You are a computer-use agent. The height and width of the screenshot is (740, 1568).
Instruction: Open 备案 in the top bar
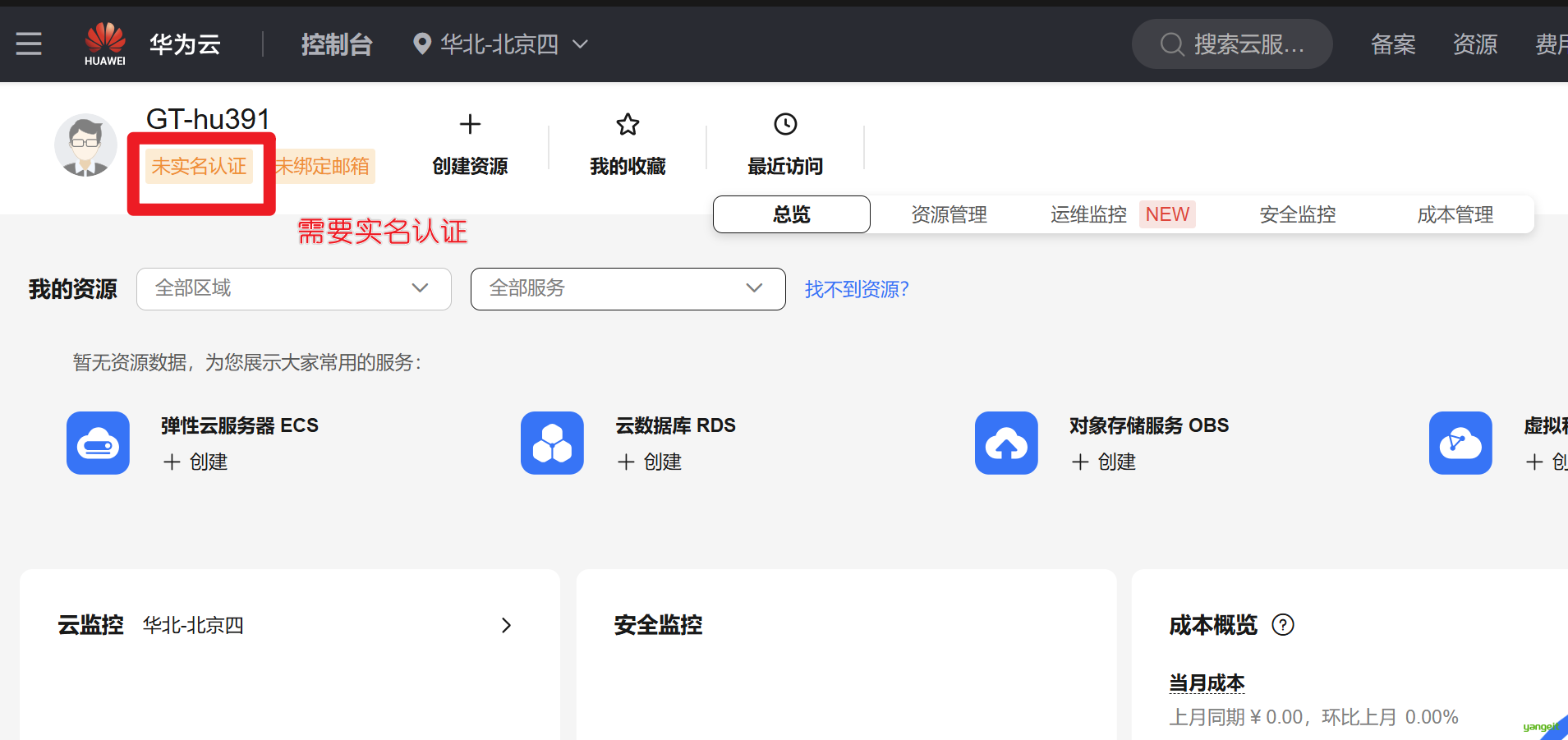coord(1393,44)
